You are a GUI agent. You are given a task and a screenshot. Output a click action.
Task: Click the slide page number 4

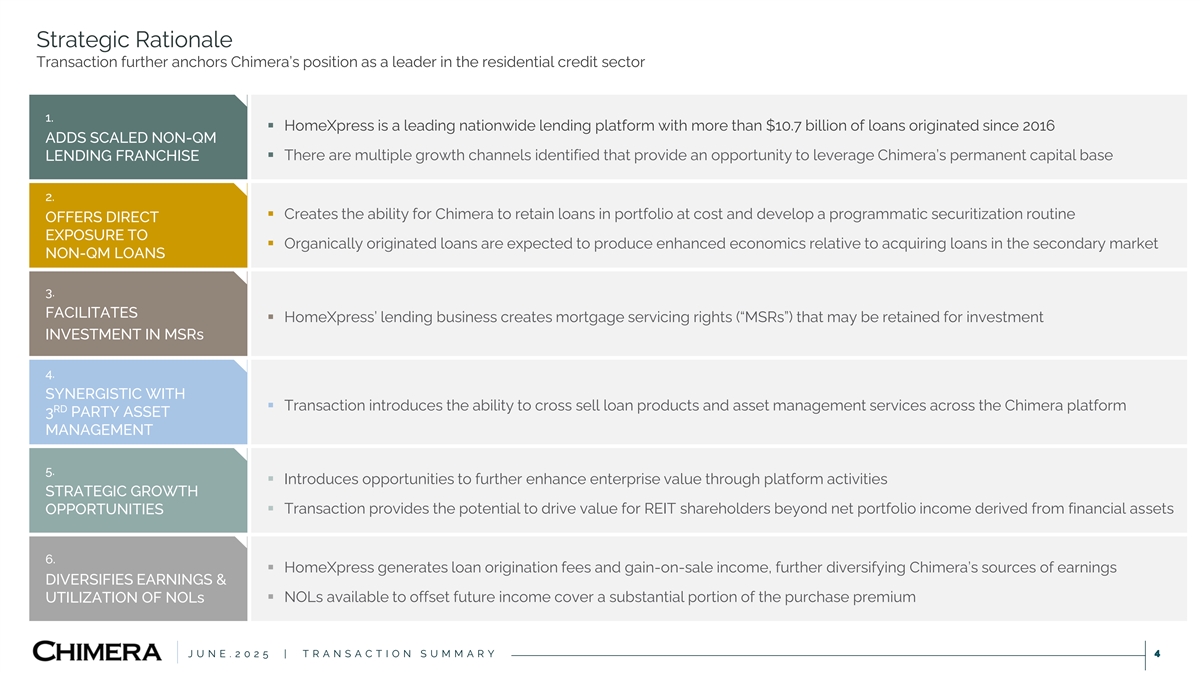(1156, 654)
